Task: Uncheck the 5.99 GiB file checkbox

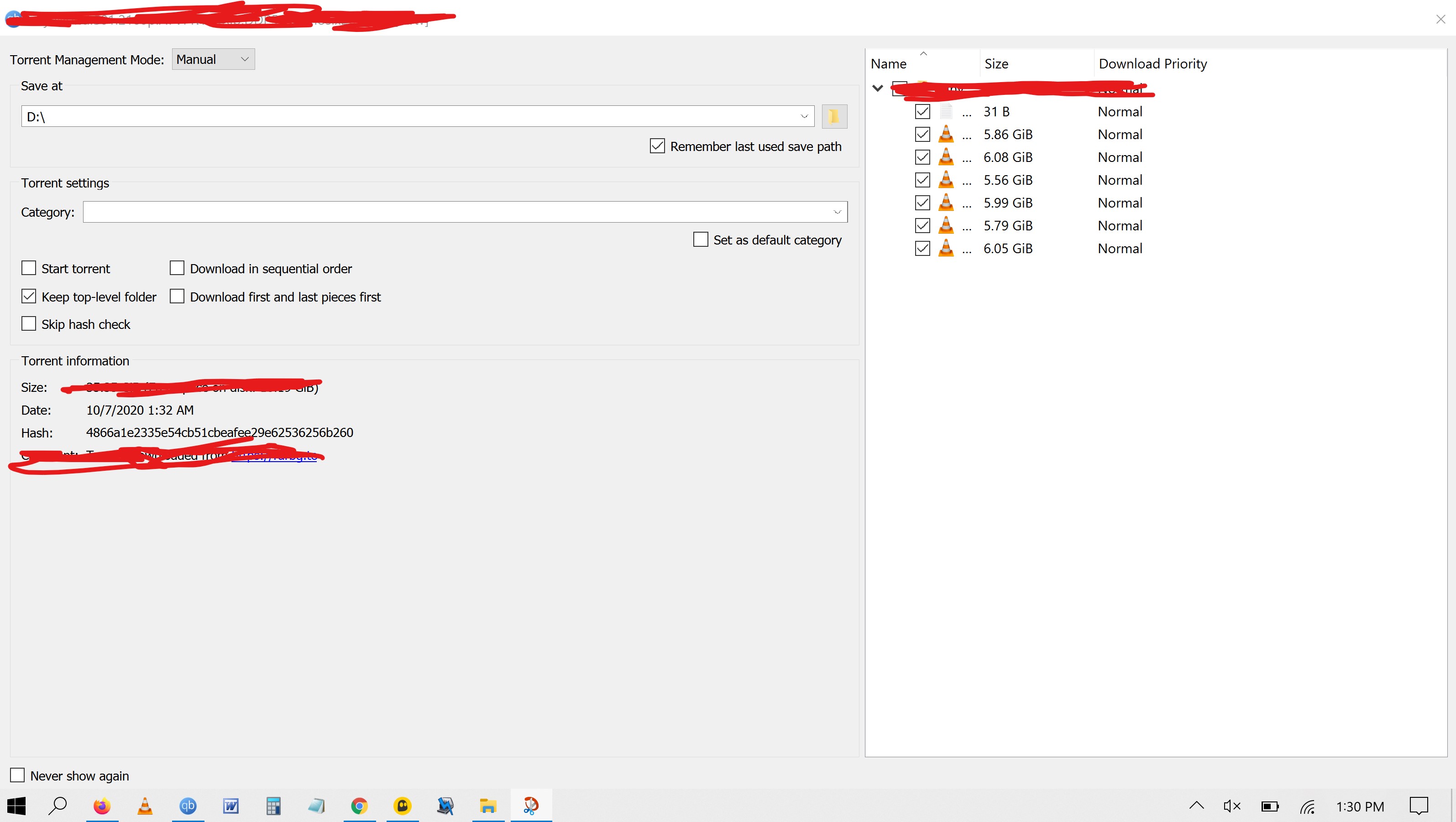Action: coord(922,203)
